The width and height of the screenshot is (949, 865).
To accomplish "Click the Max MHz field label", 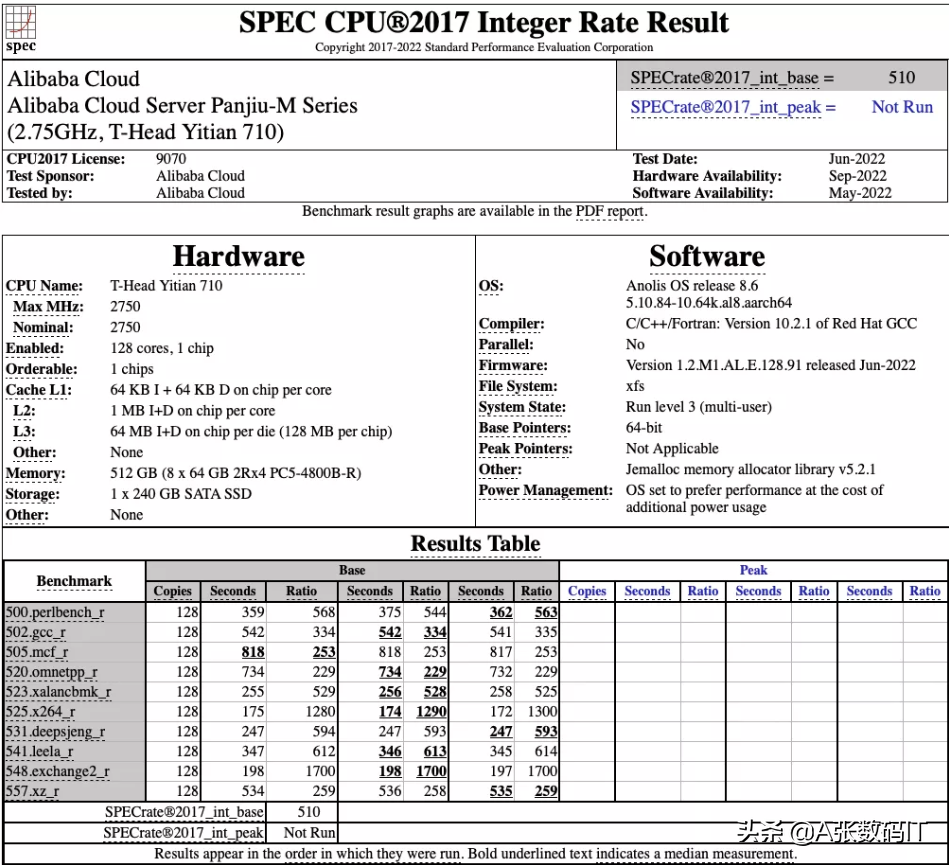I will 48,306.
